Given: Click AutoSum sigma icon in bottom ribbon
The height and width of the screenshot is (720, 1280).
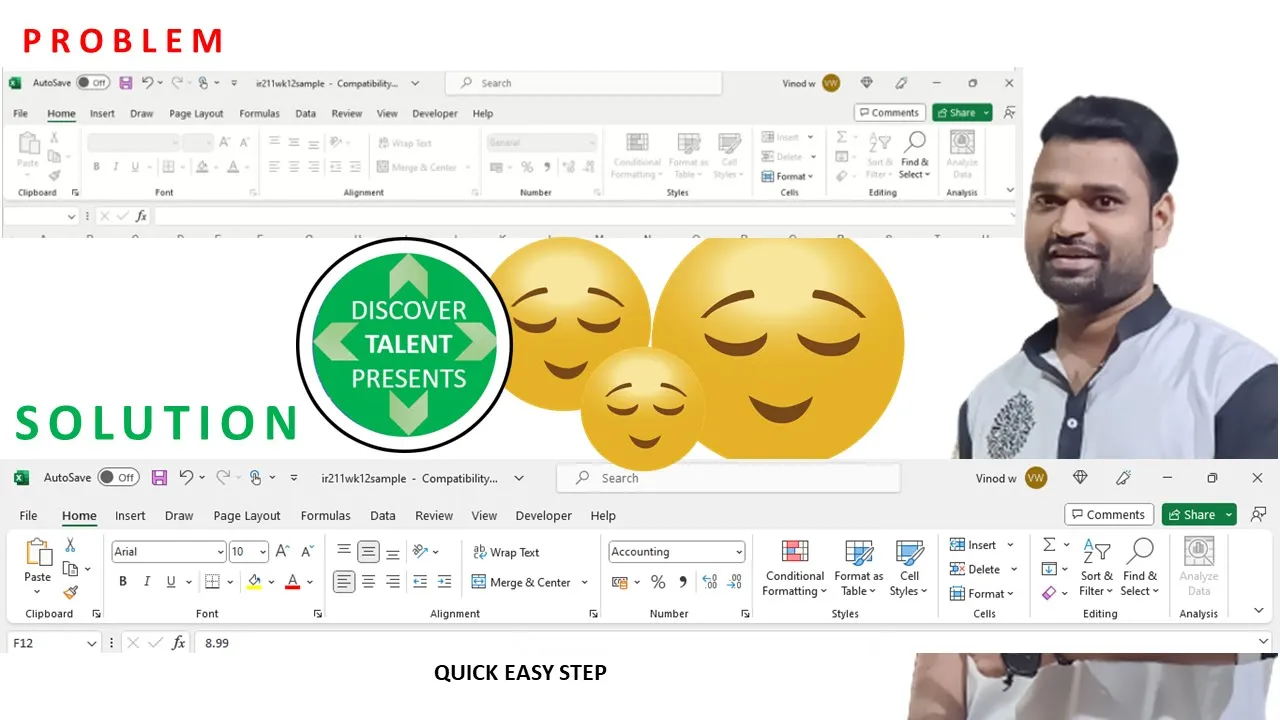Looking at the screenshot, I should click(x=1049, y=545).
